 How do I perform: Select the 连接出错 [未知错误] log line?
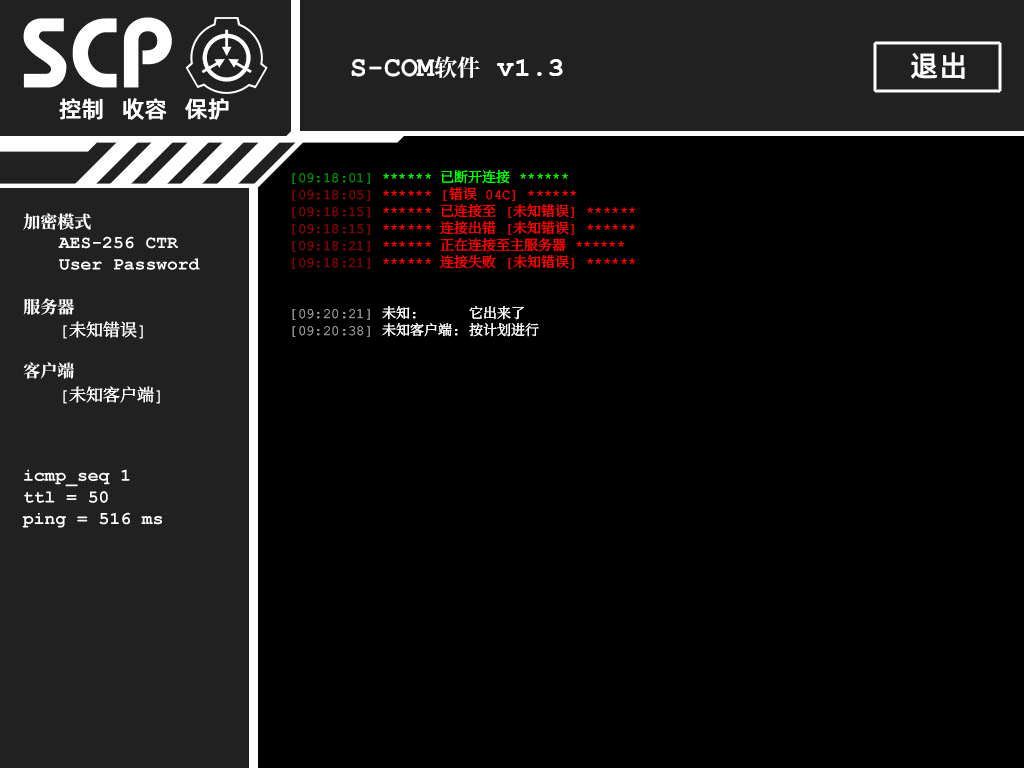pos(463,228)
